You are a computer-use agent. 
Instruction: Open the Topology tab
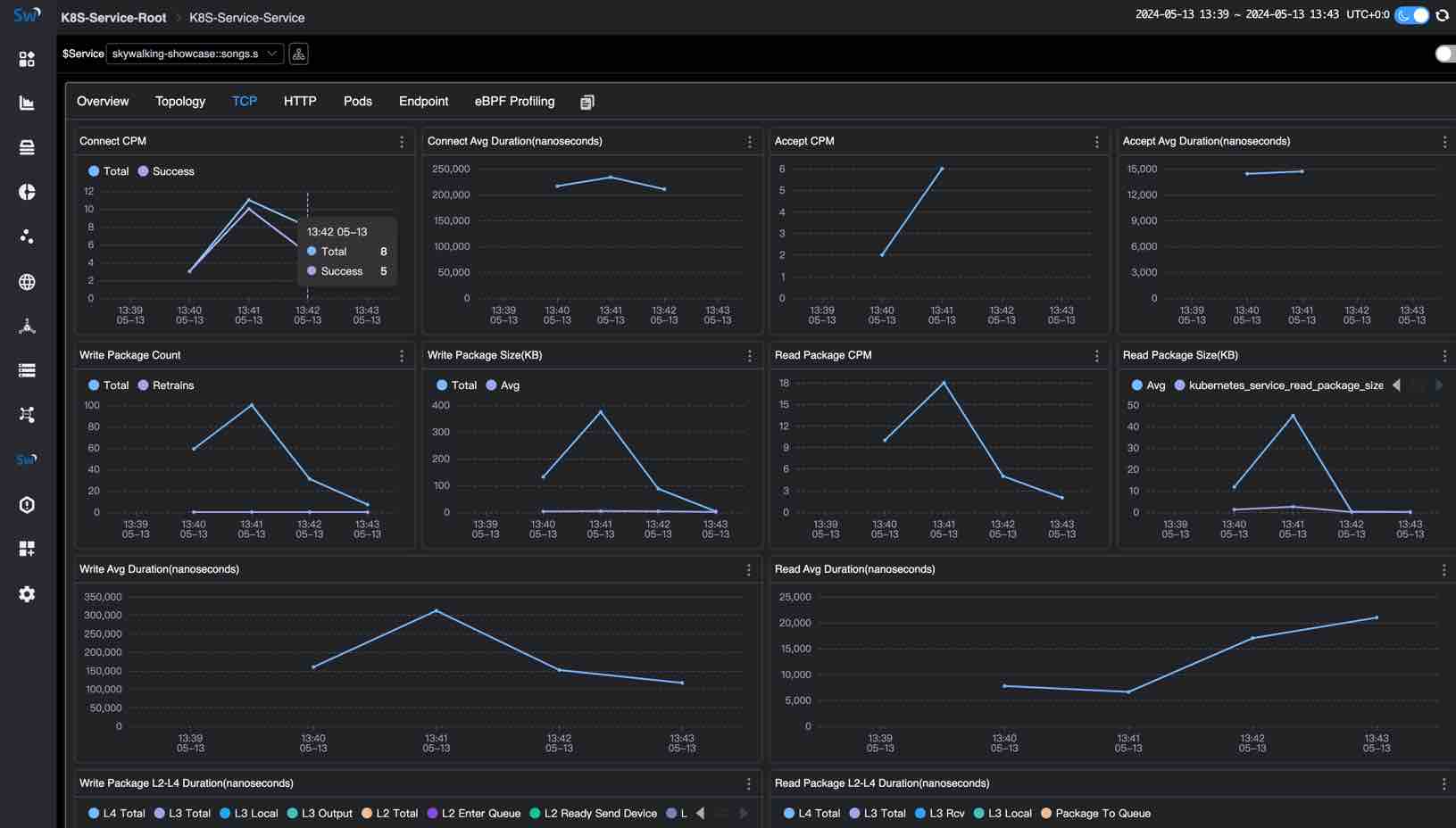tap(179, 101)
